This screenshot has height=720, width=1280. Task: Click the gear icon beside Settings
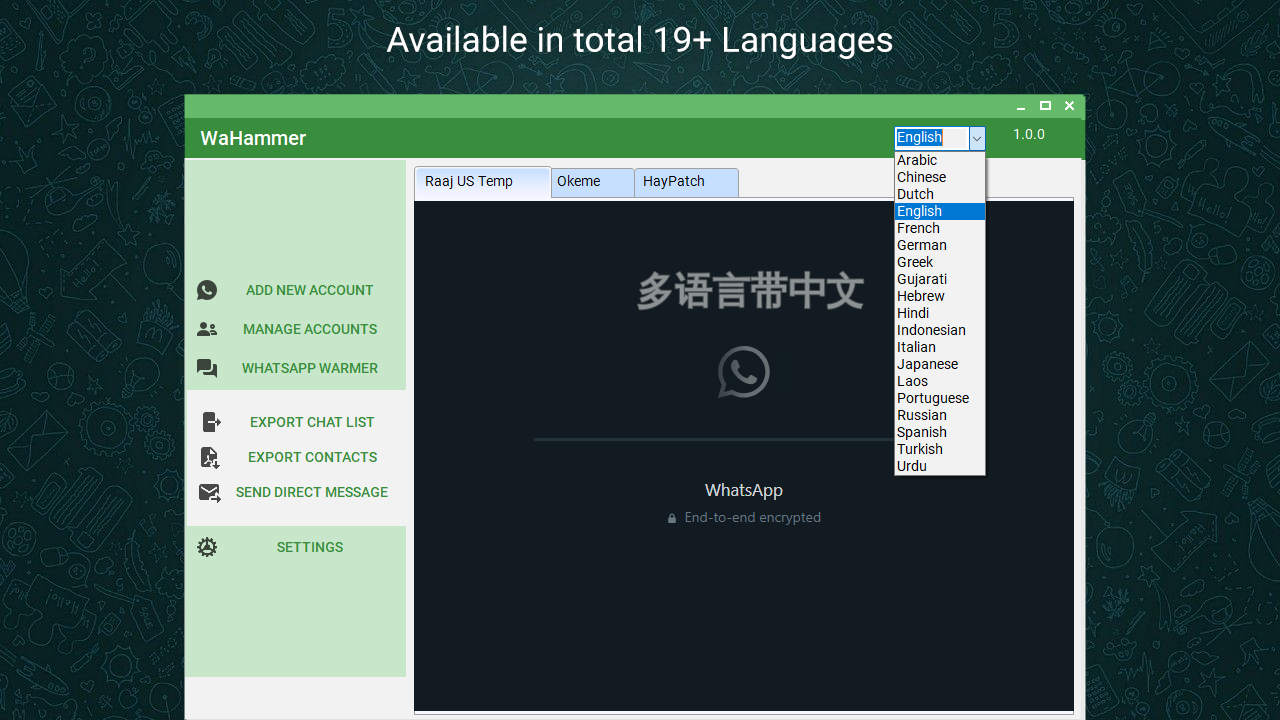click(x=207, y=547)
